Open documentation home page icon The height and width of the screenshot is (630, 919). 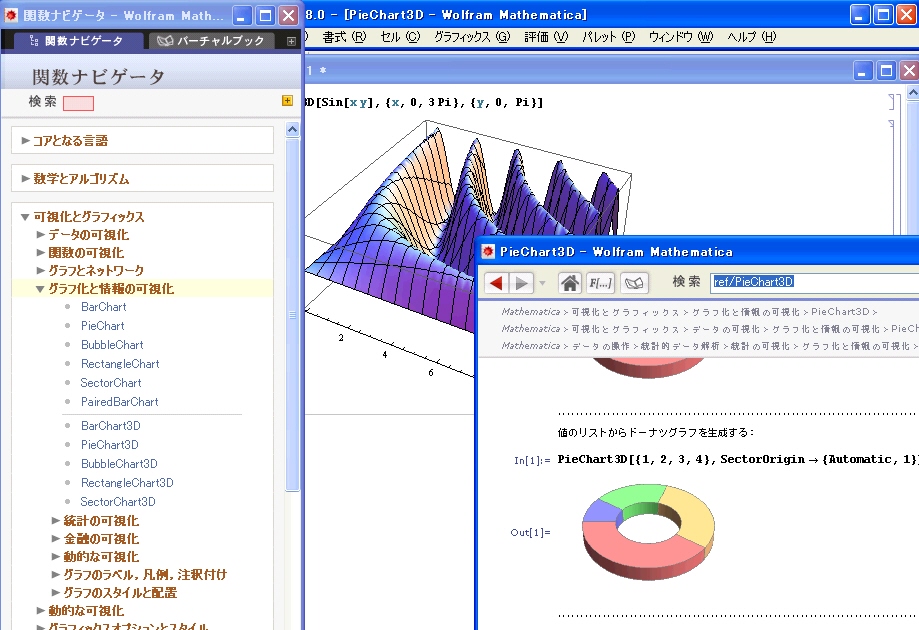tap(569, 283)
